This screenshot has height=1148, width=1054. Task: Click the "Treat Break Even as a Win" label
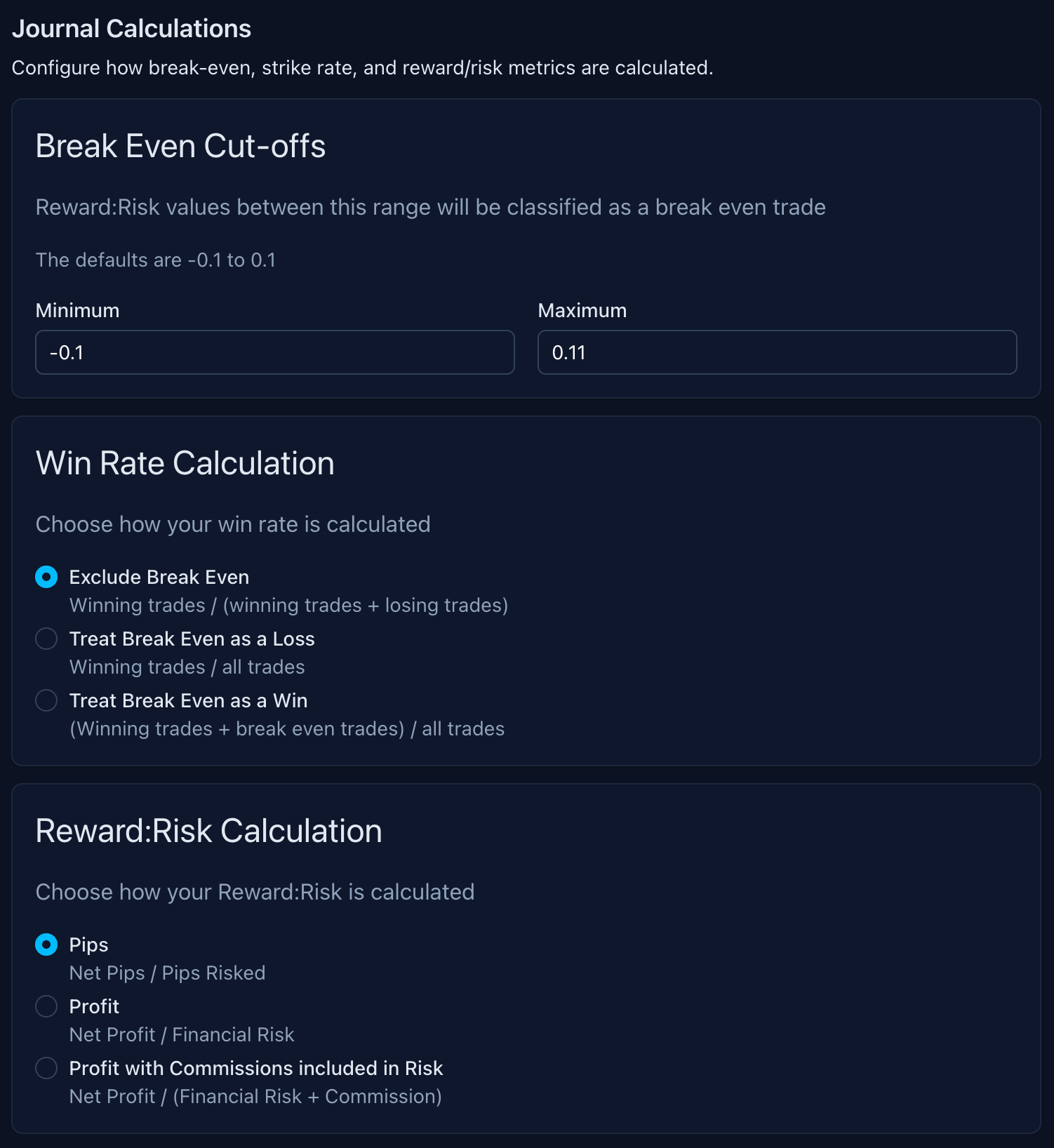(x=188, y=701)
